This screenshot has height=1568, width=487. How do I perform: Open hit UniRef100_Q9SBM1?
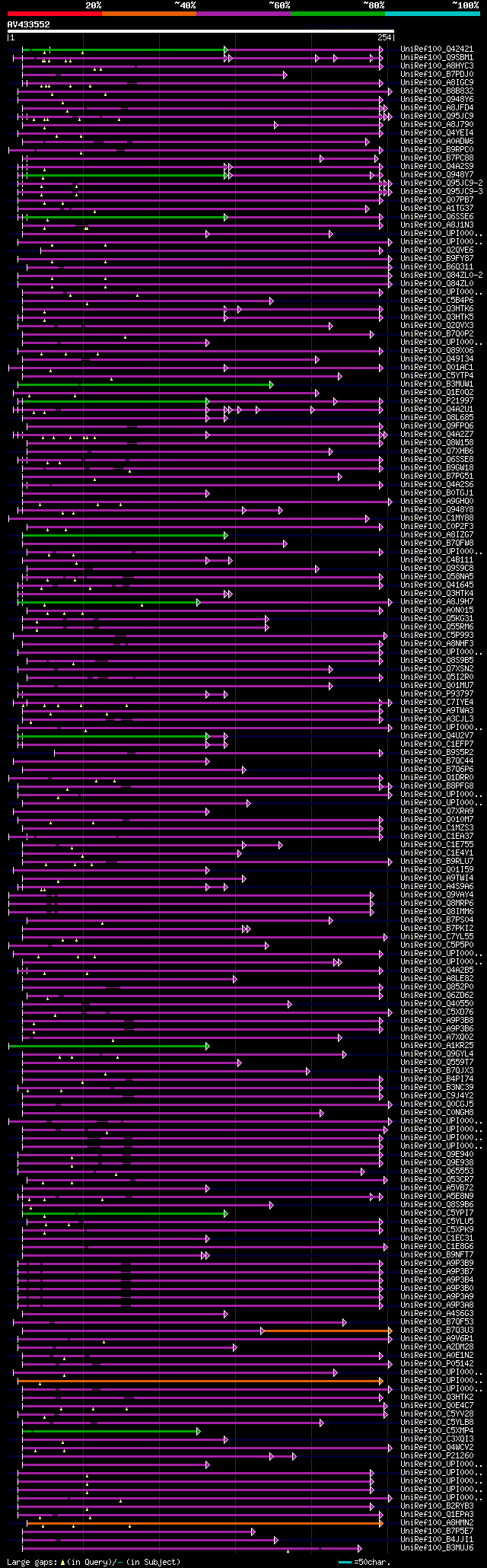click(437, 57)
